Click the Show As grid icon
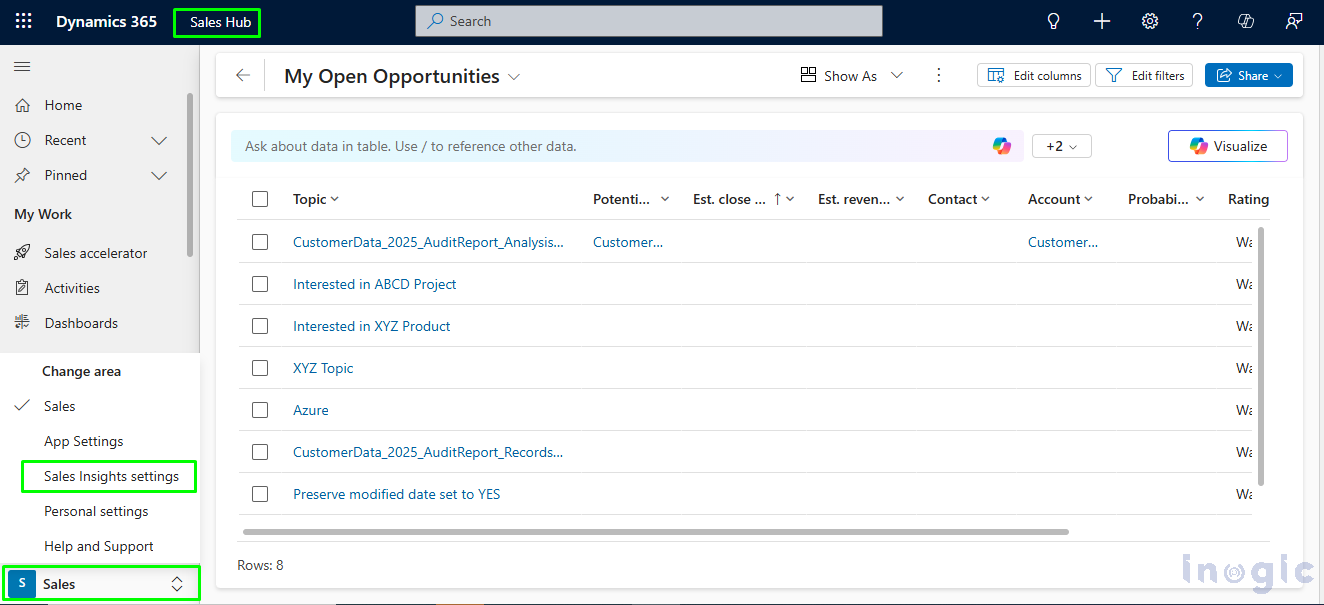 pyautogui.click(x=808, y=76)
